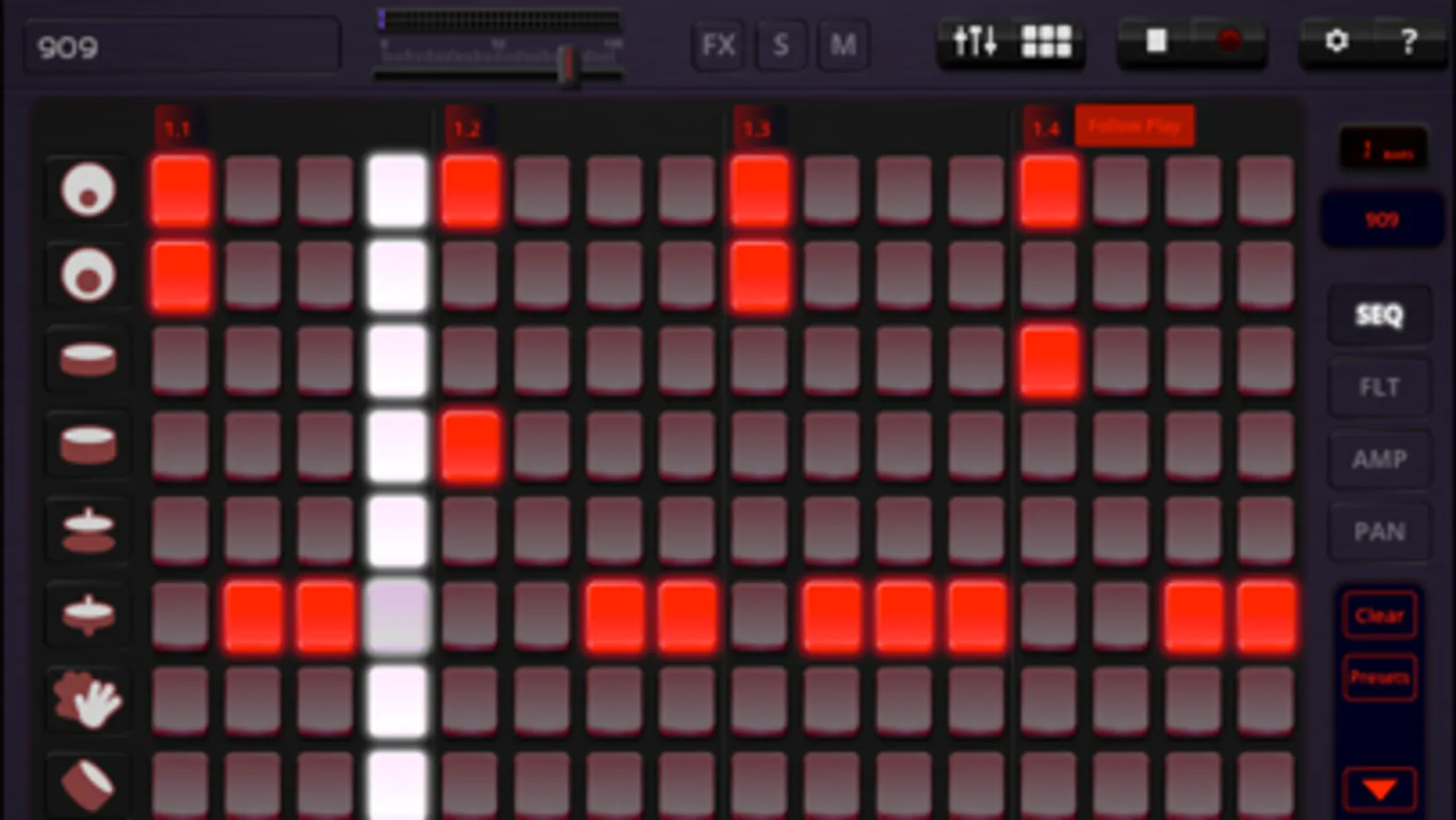This screenshot has width=1456, height=820.
Task: Open help with the question mark
Action: tap(1409, 41)
